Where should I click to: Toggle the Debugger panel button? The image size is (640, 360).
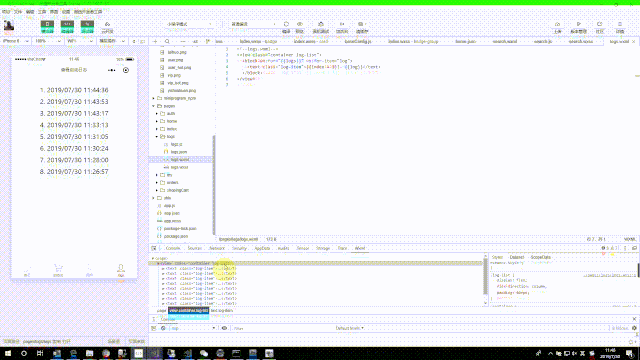[87, 27]
